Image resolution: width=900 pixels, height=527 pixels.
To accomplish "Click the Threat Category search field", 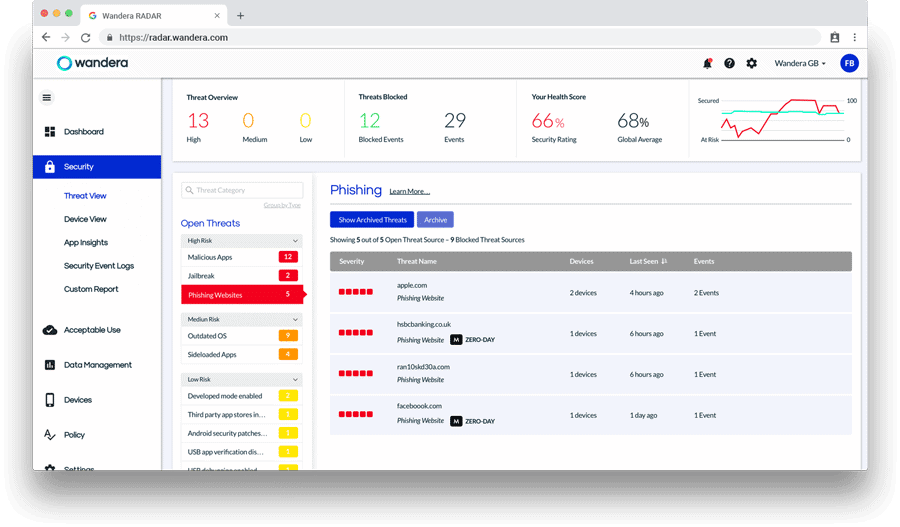I will [x=242, y=190].
